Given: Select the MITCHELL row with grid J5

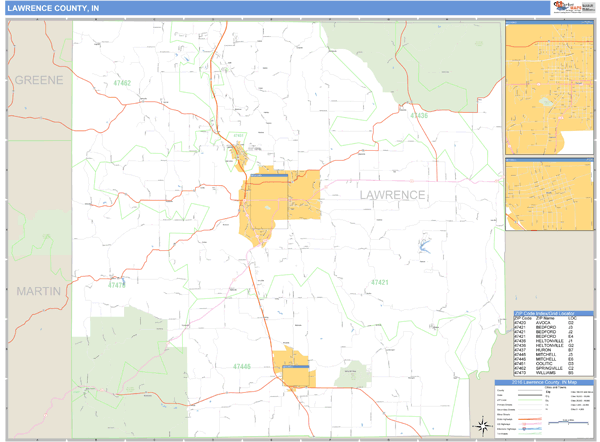Looking at the screenshot, I should [554, 354].
